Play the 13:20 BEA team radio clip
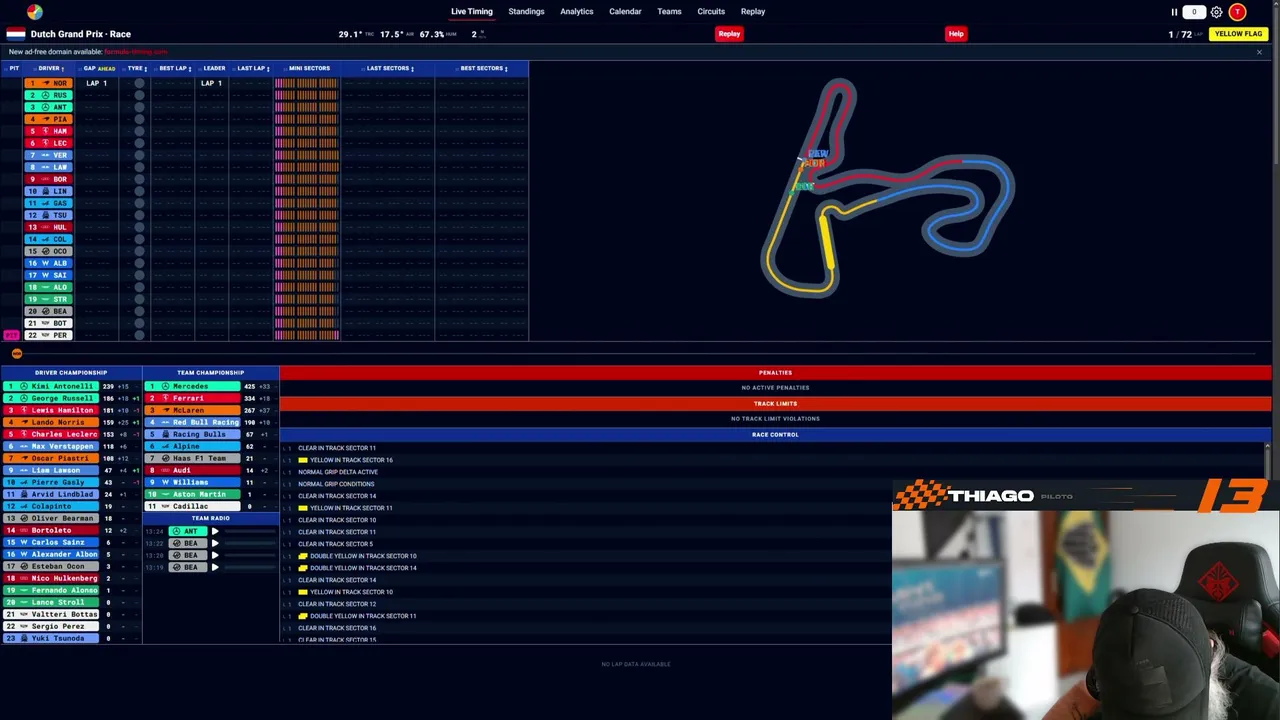The height and width of the screenshot is (720, 1280). point(215,555)
